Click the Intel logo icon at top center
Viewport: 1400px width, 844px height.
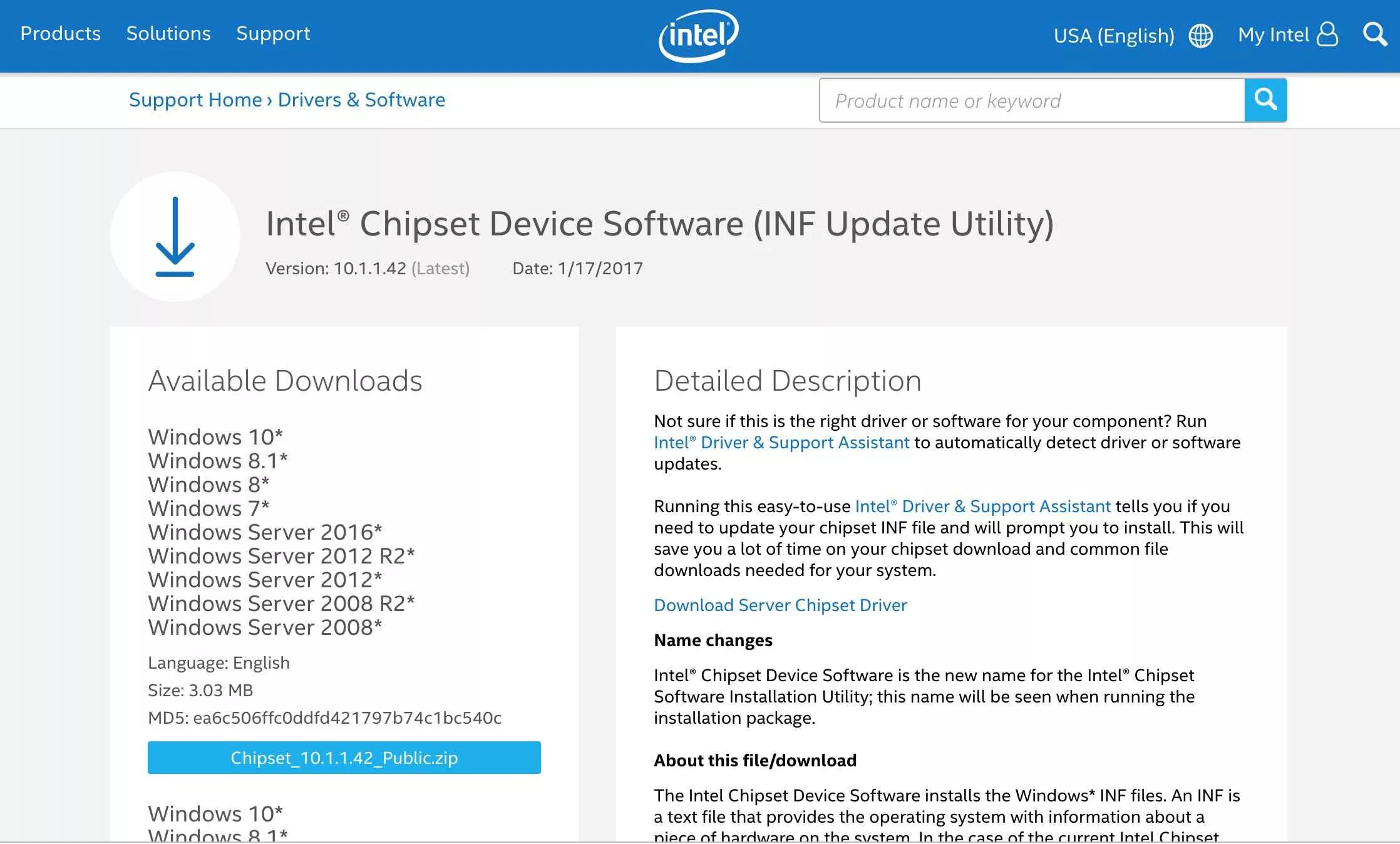click(699, 35)
